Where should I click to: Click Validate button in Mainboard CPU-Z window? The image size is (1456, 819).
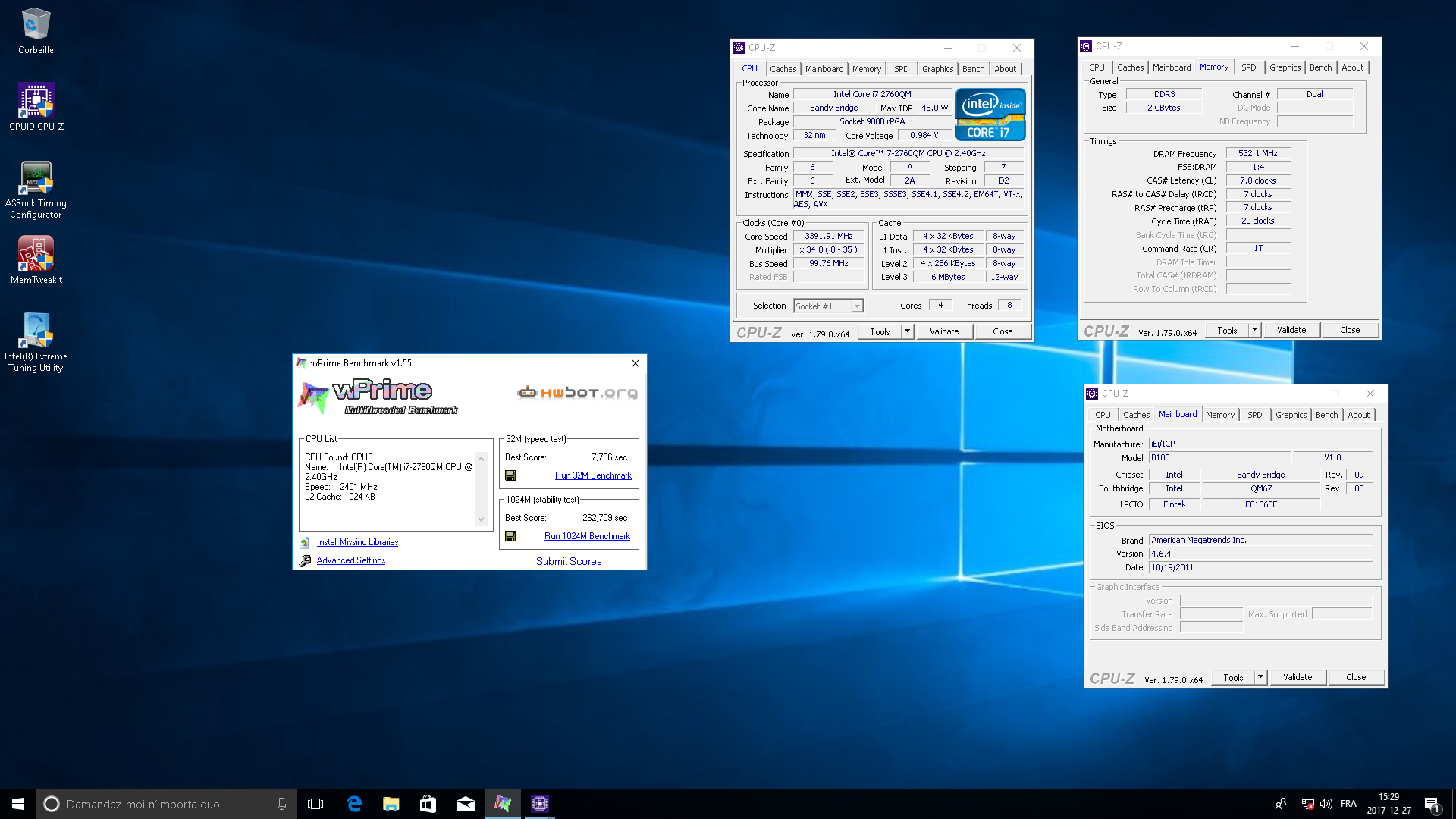click(1298, 677)
